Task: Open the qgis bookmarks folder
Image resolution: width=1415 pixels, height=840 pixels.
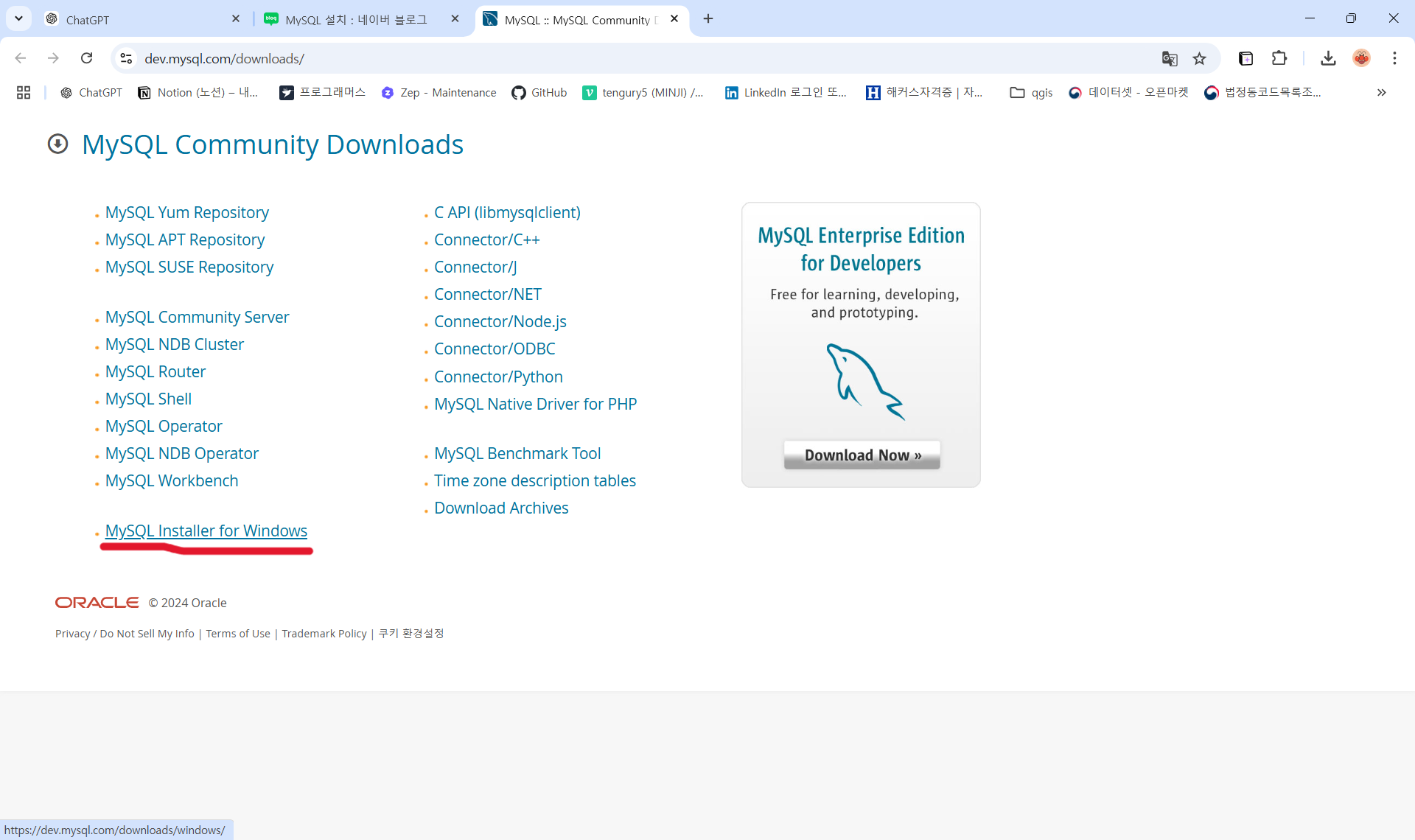Action: coord(1031,92)
